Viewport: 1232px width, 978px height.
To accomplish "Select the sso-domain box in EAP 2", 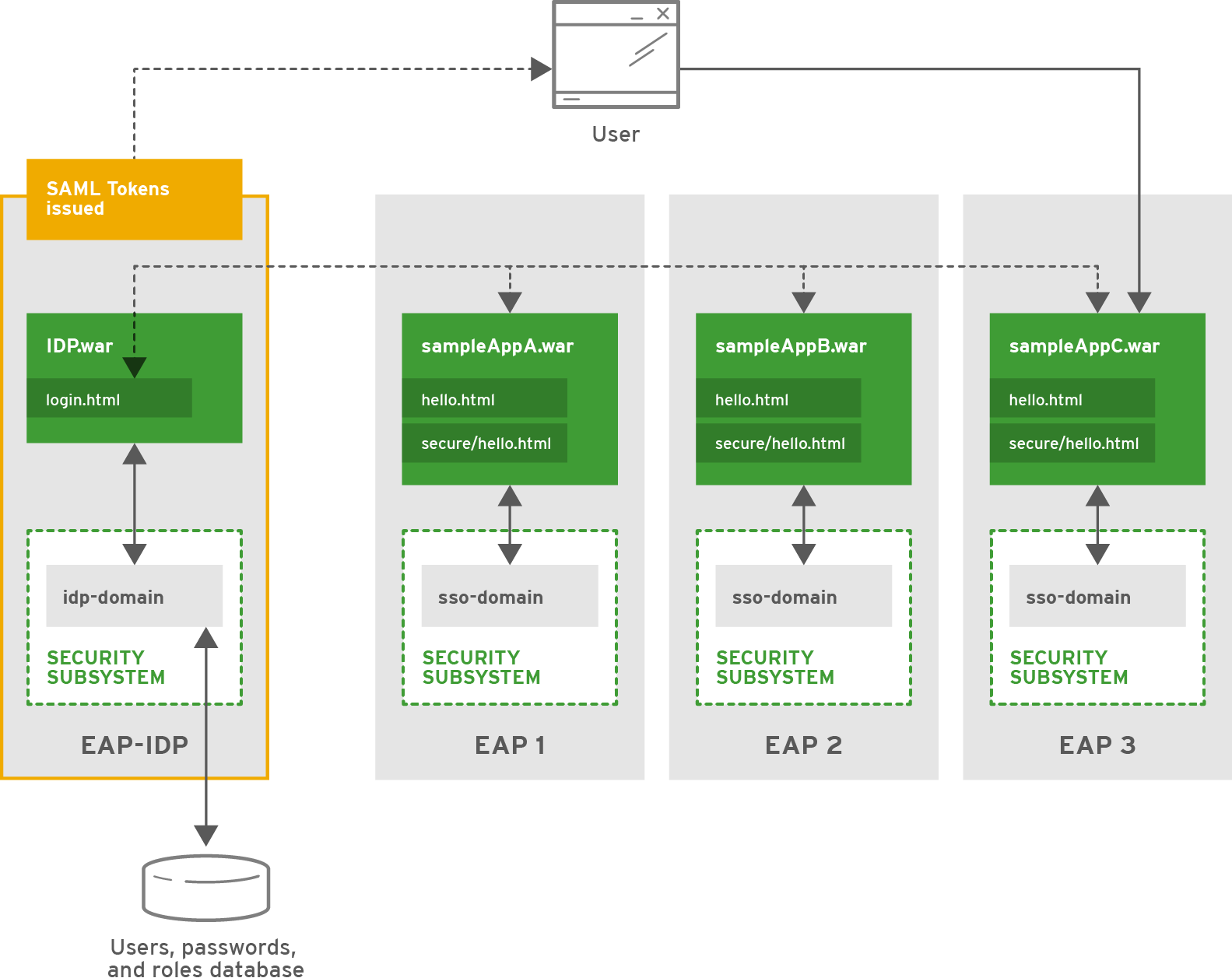I will [803, 597].
